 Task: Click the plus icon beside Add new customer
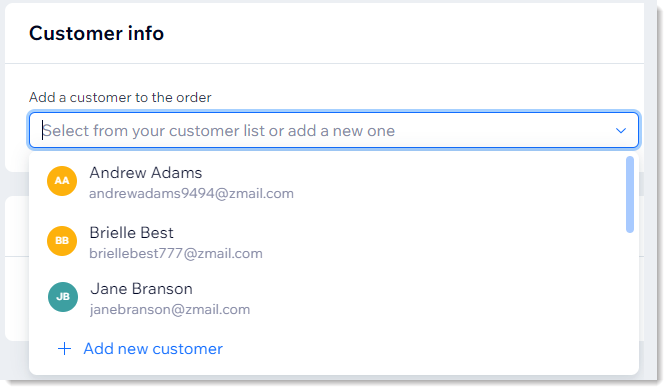tap(64, 348)
